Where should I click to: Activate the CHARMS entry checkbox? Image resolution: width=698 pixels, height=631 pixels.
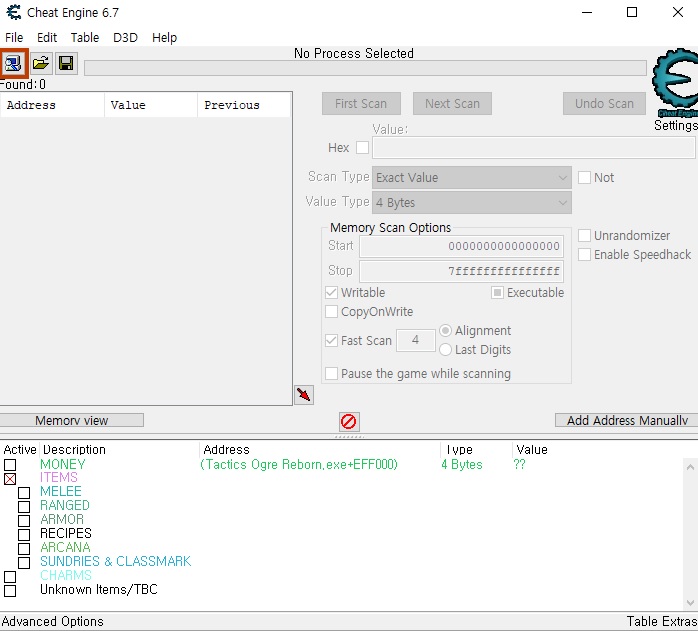[x=10, y=577]
